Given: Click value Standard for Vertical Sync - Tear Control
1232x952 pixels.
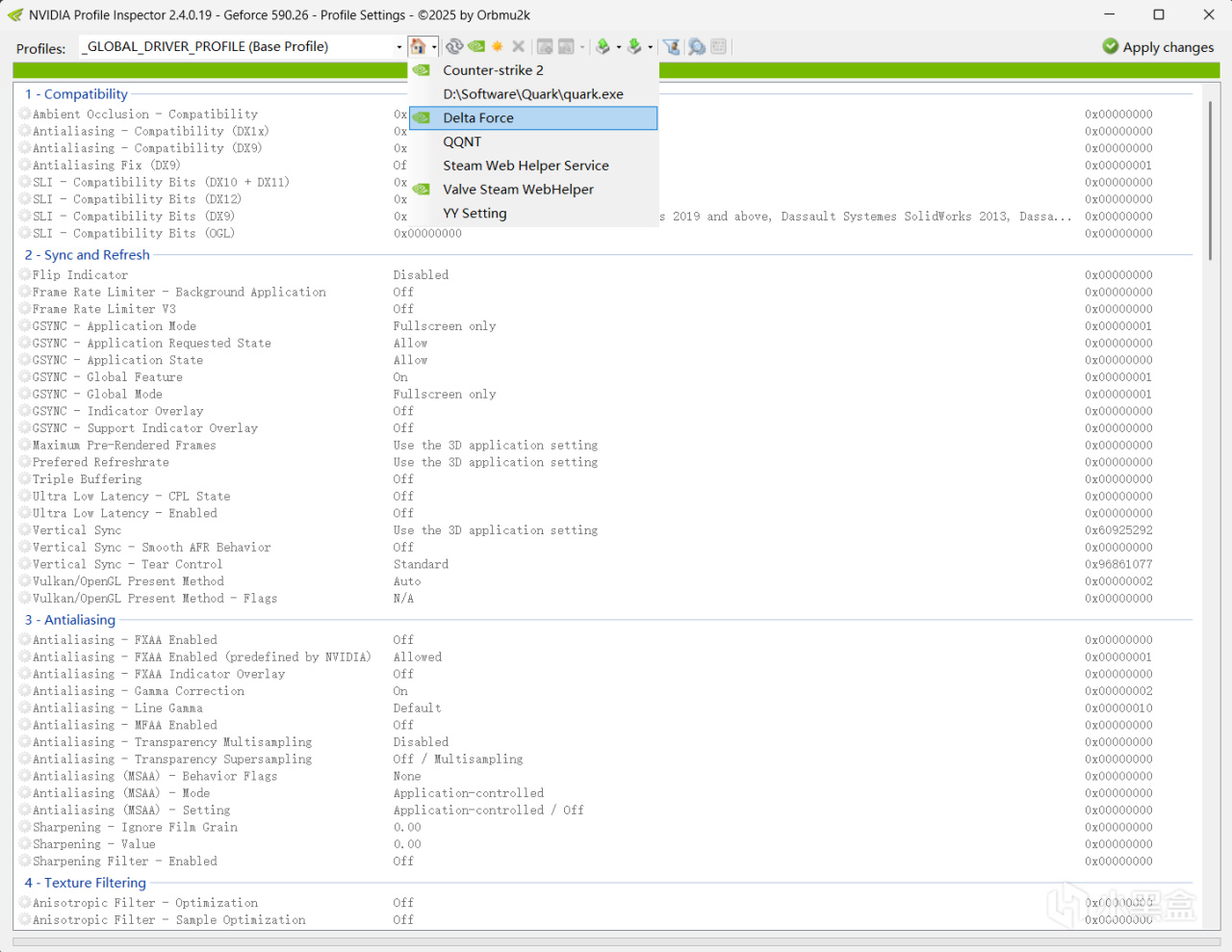Looking at the screenshot, I should point(421,565).
